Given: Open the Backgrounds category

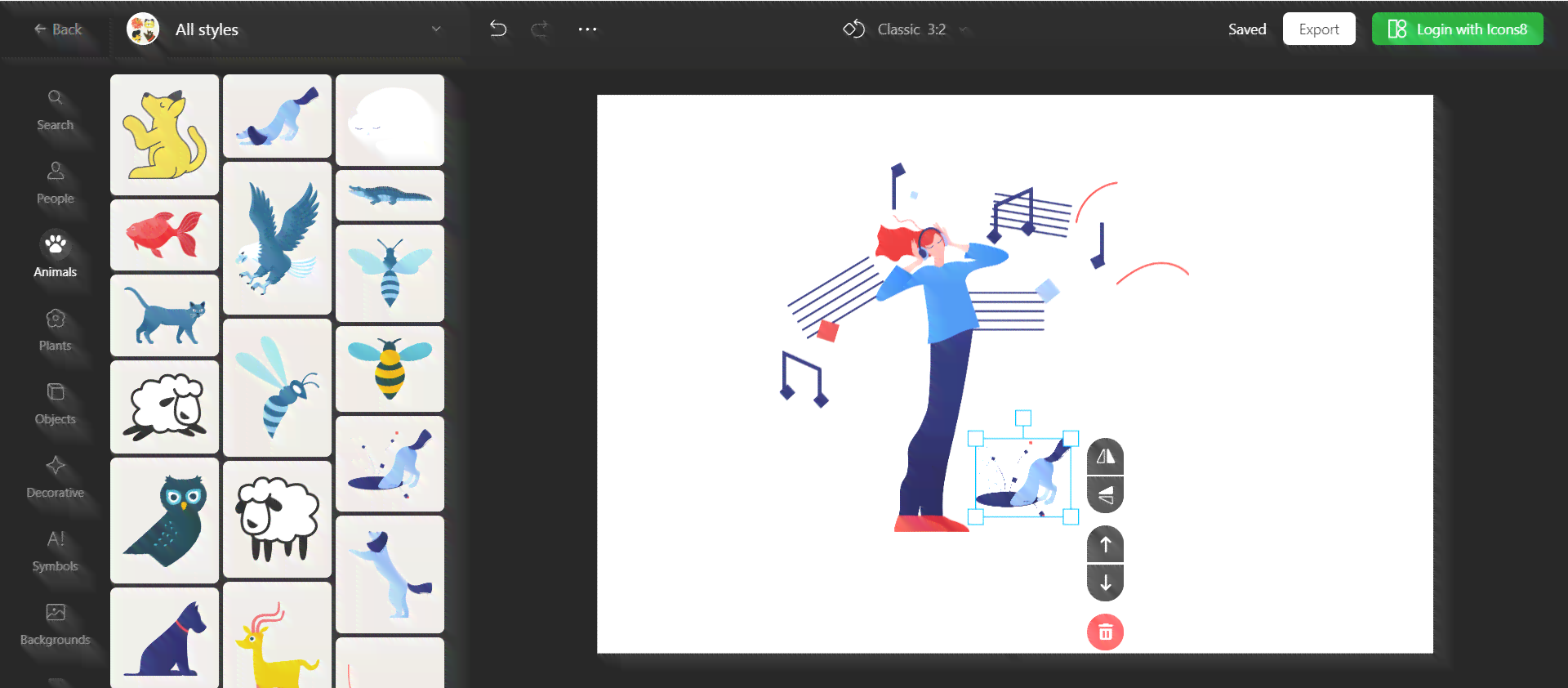Looking at the screenshot, I should point(55,624).
